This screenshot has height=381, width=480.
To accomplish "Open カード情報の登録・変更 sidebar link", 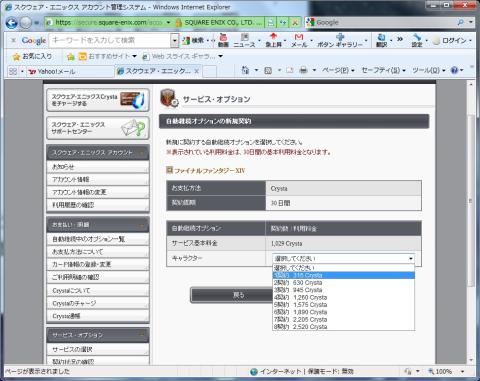I will (x=98, y=264).
